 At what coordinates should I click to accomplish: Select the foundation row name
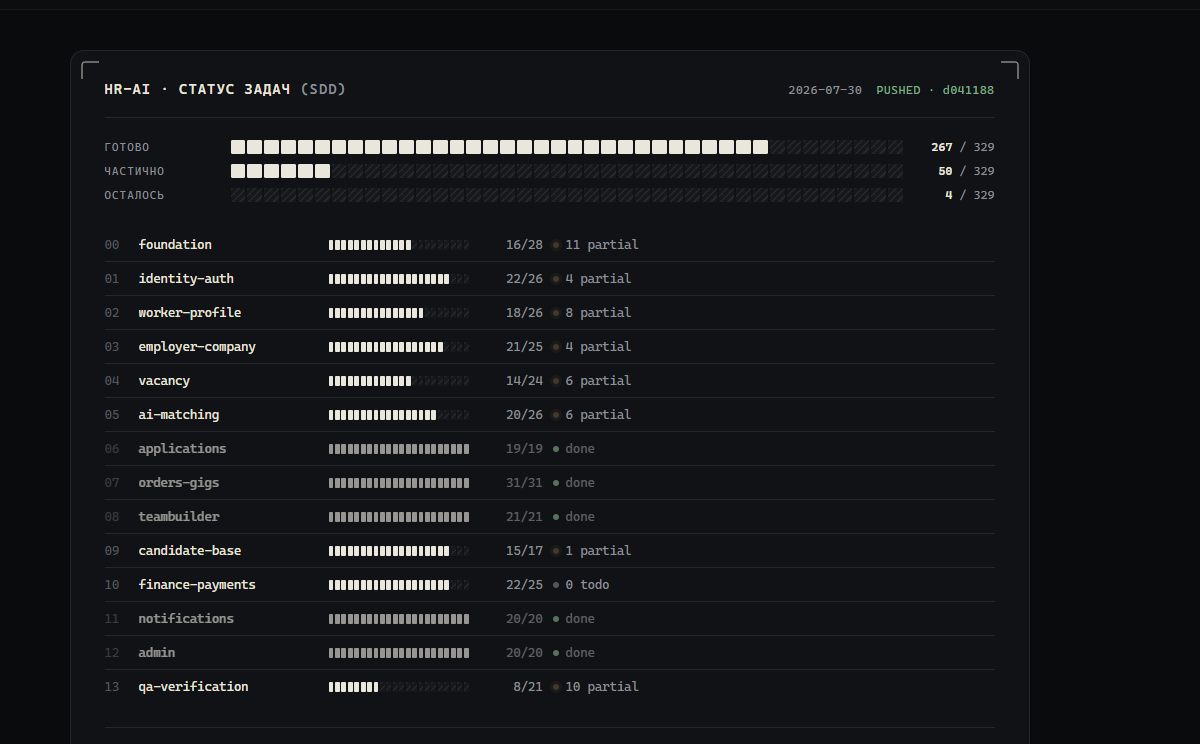tap(175, 245)
